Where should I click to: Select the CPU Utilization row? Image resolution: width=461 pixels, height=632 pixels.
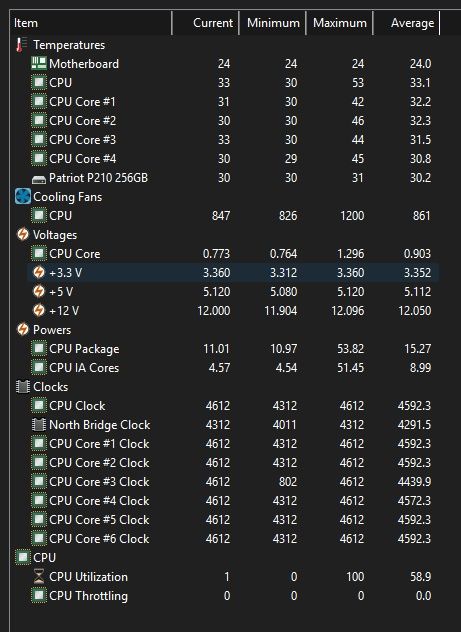(x=233, y=576)
